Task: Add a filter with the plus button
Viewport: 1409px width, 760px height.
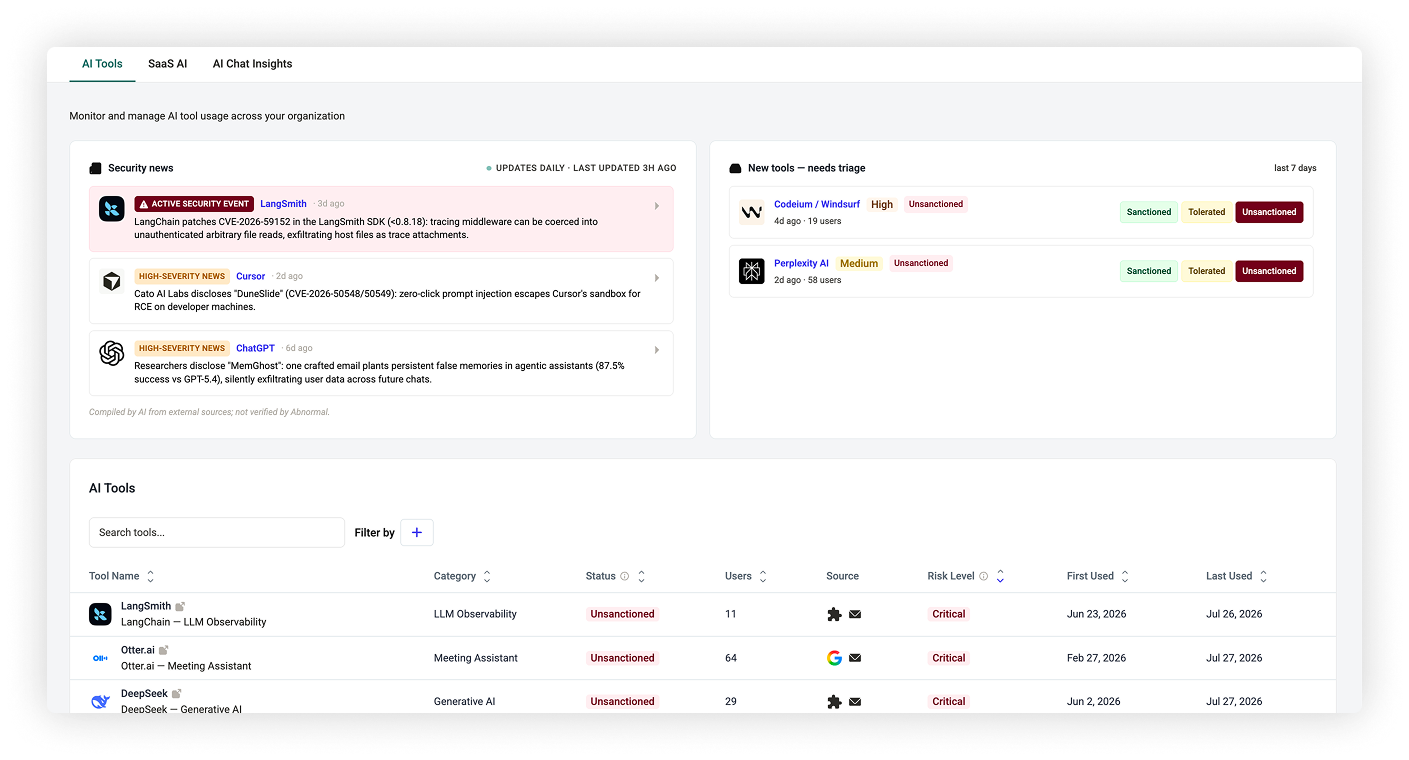Action: [417, 533]
